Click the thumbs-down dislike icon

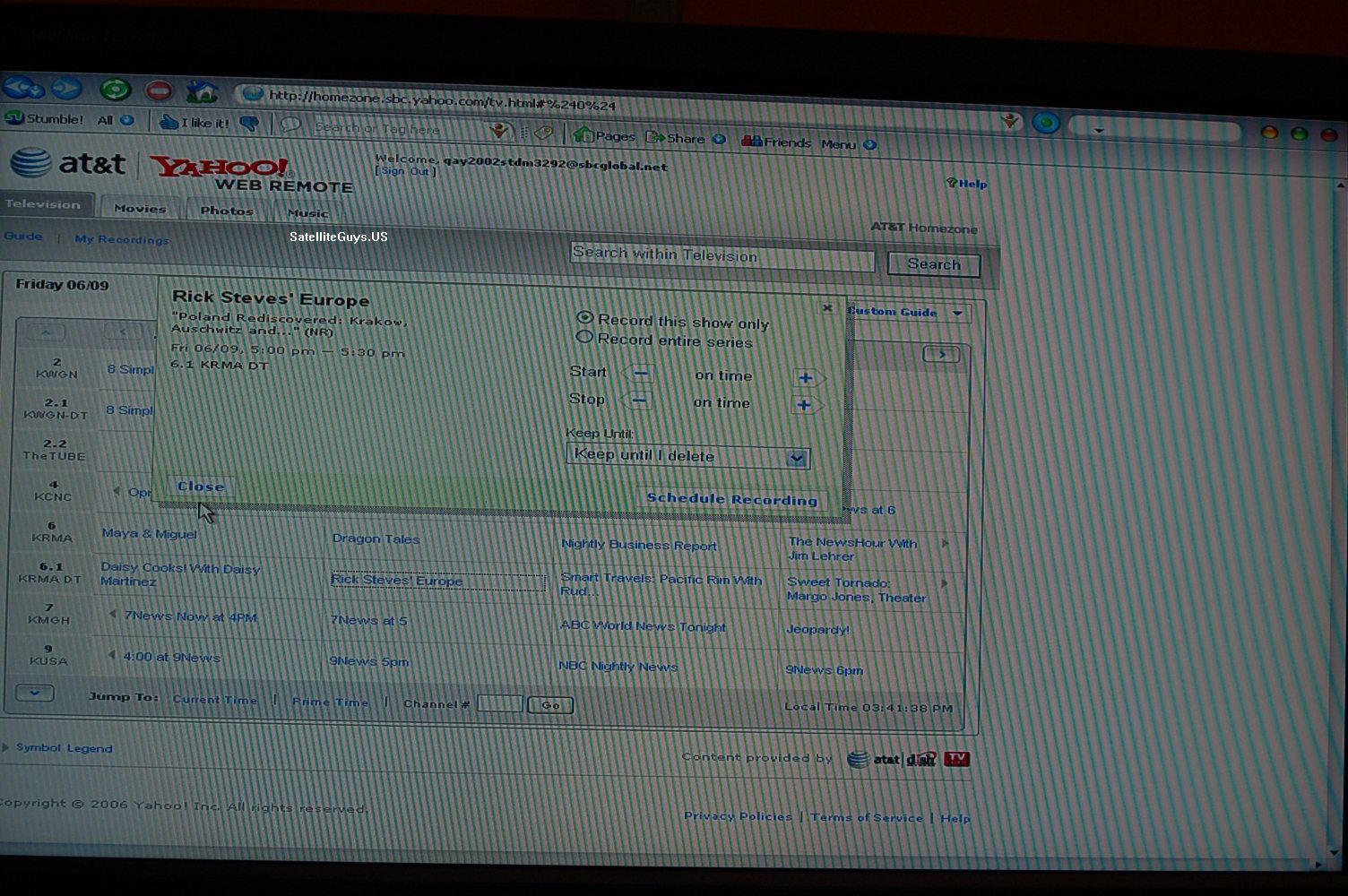coord(249,124)
